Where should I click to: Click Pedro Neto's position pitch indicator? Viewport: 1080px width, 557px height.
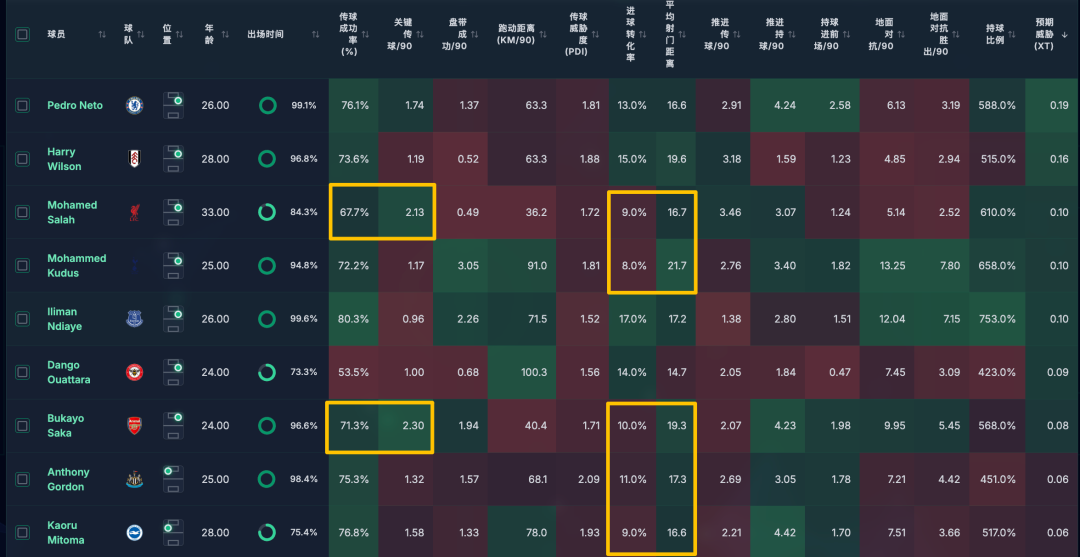pyautogui.click(x=173, y=105)
